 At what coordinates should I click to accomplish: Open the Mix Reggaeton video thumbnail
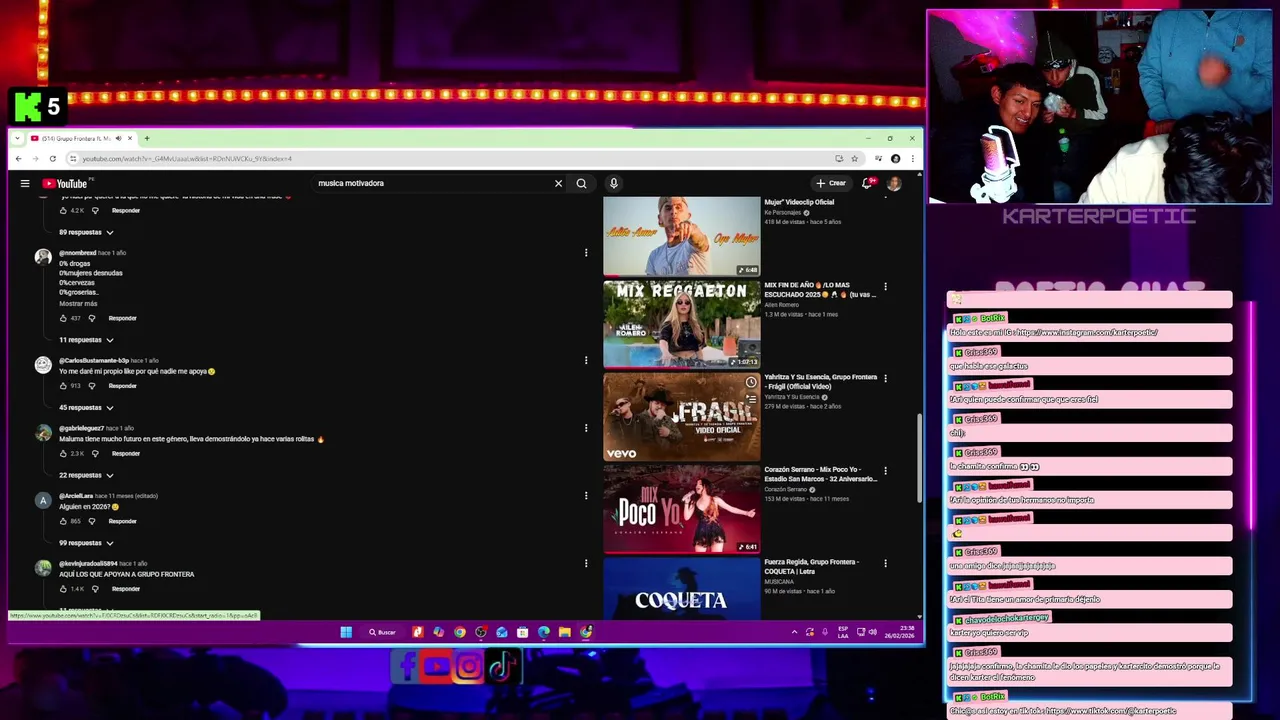682,324
